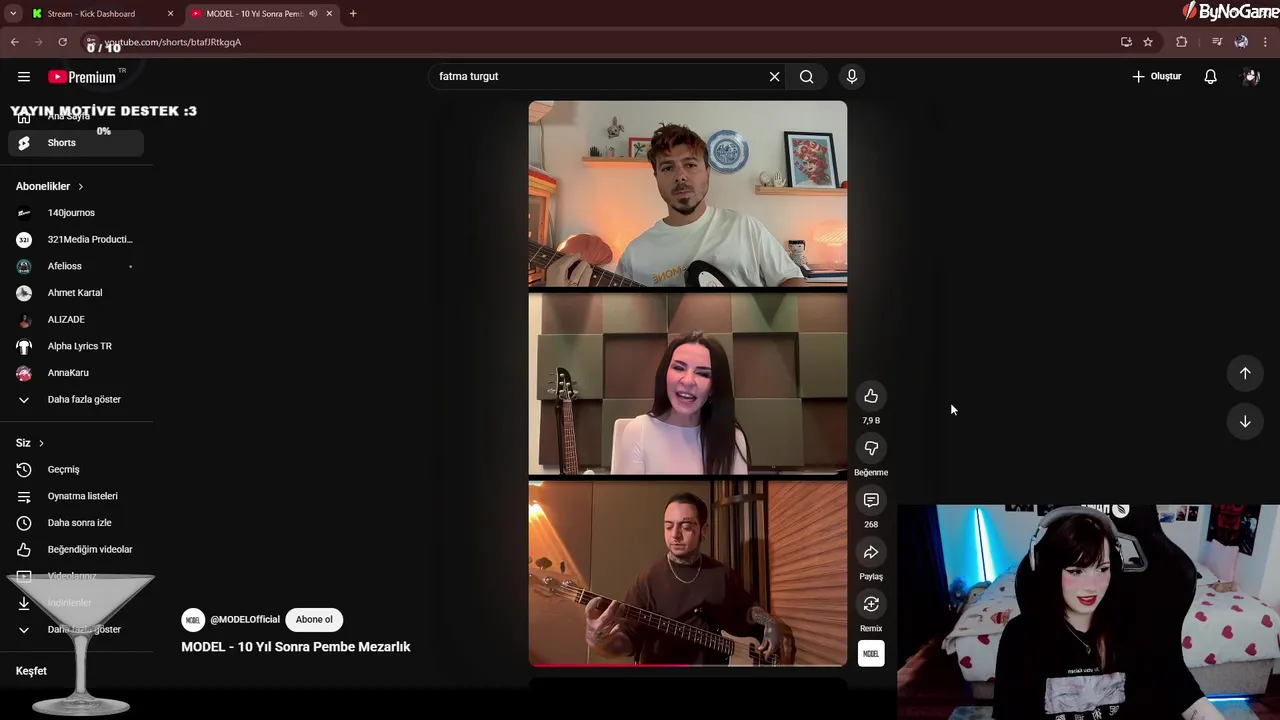Open the media controls icon in Chrome toolbar
1280x720 pixels.
[1217, 42]
